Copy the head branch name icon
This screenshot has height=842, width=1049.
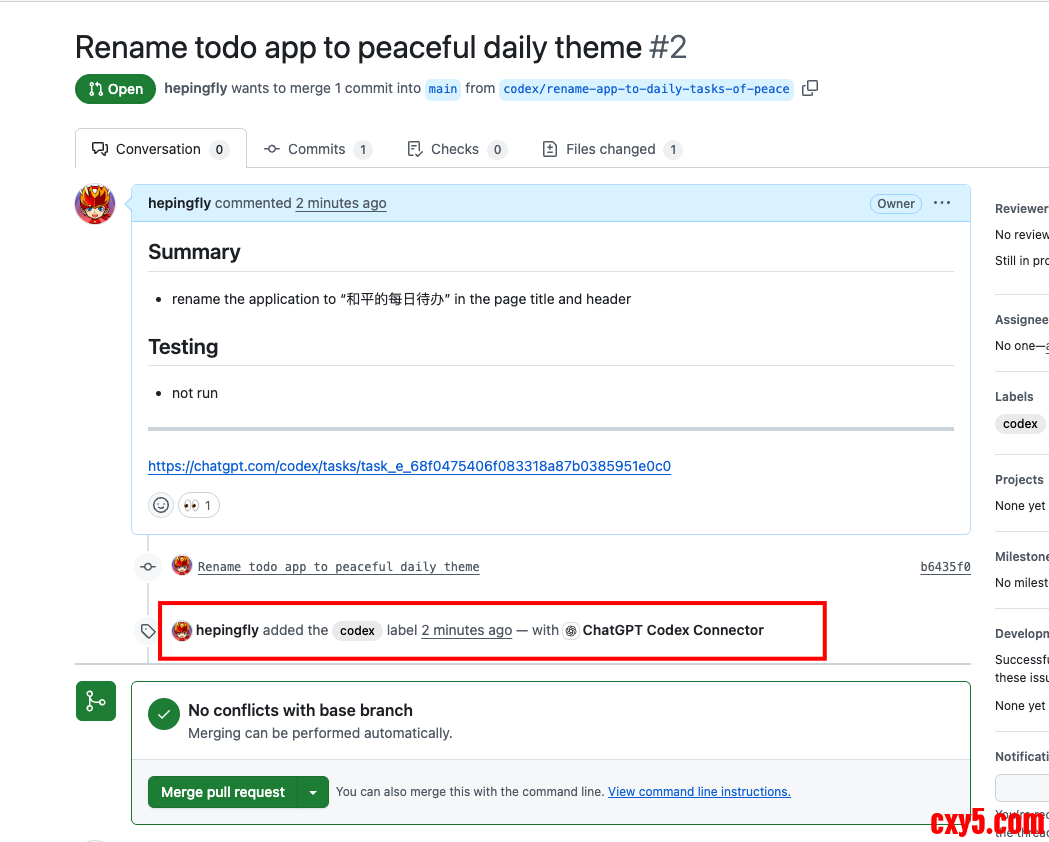point(810,88)
